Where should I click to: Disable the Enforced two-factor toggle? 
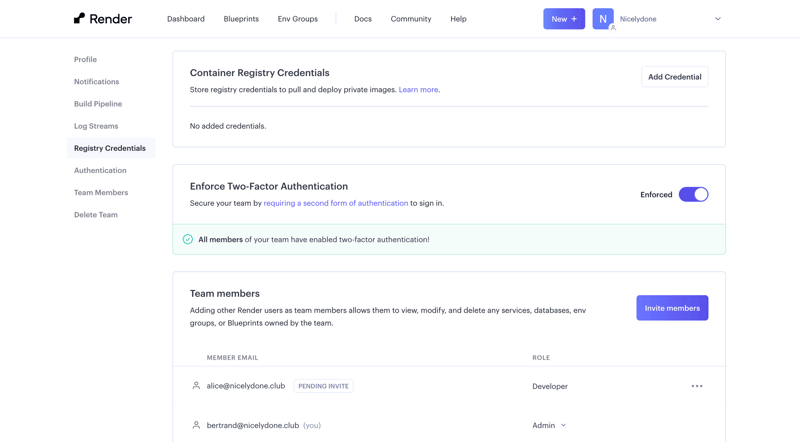click(693, 194)
